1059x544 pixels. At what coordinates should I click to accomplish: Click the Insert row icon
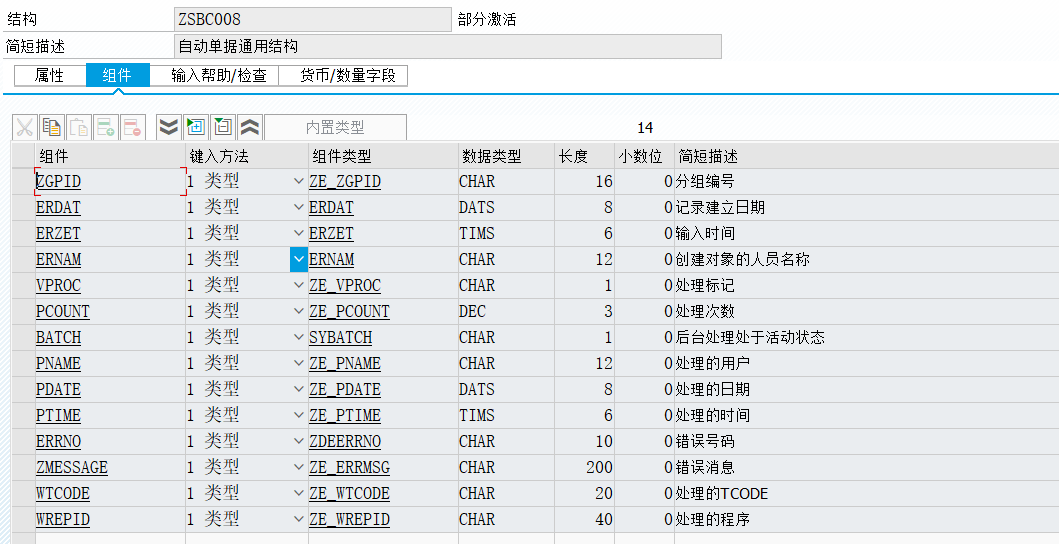click(106, 127)
